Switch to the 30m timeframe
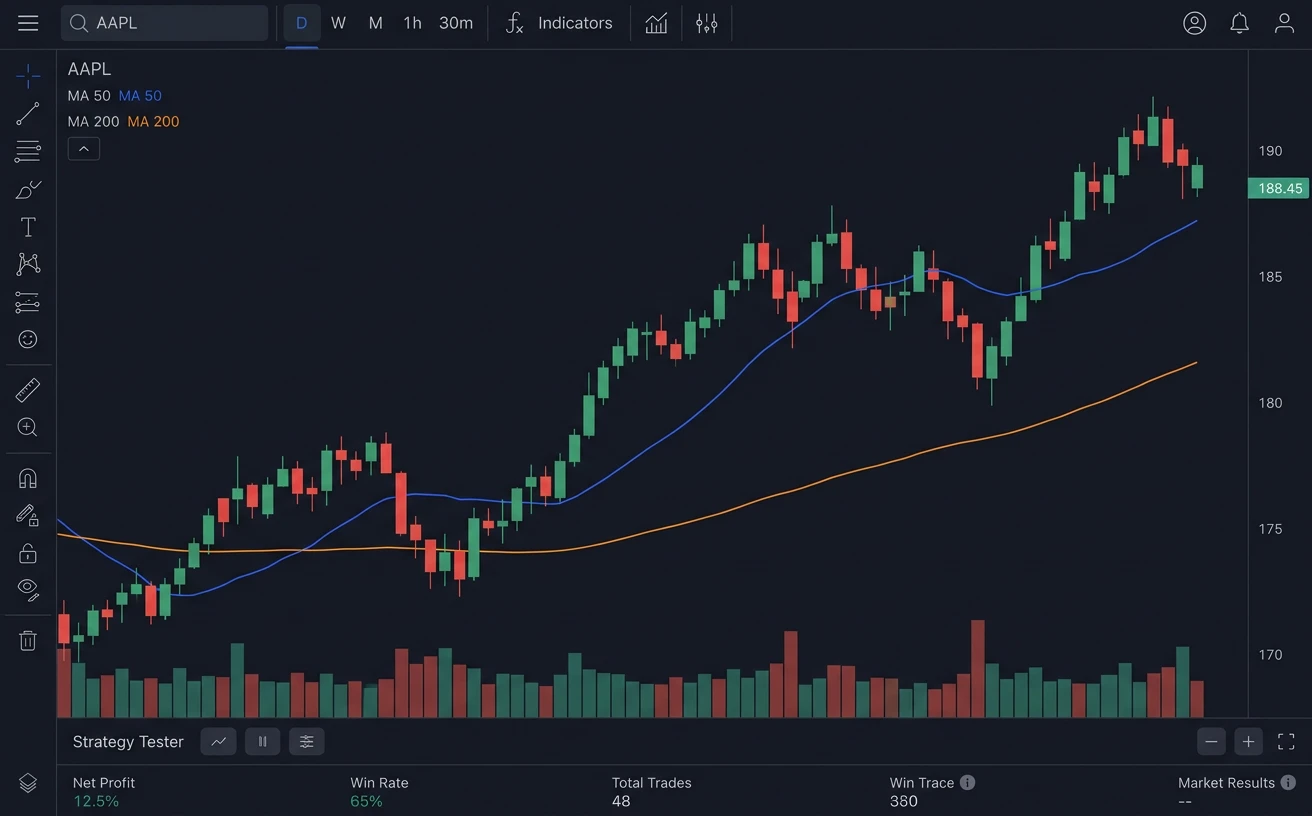This screenshot has width=1312, height=816. pos(456,23)
